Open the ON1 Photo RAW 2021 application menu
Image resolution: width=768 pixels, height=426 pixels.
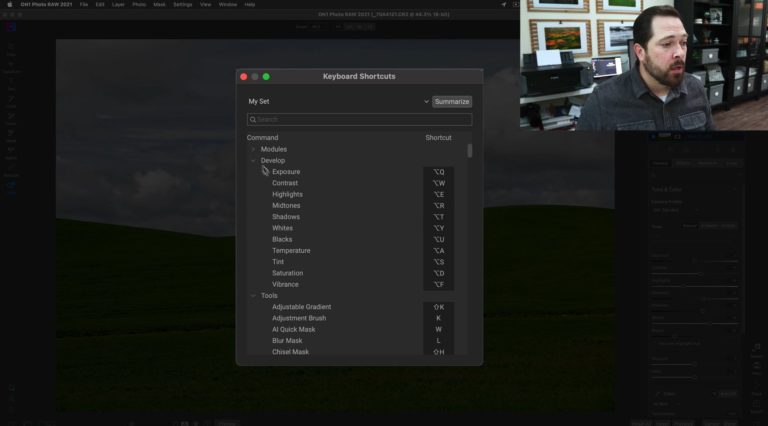[46, 4]
